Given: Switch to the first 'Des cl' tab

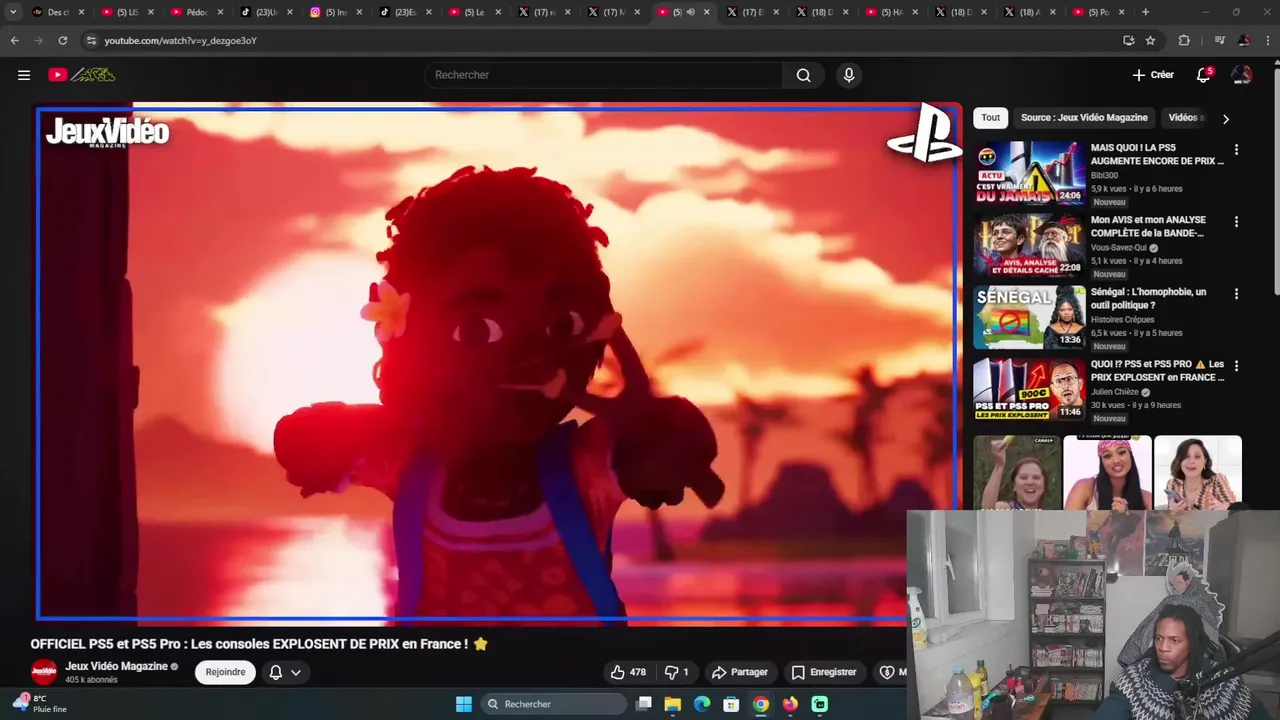Looking at the screenshot, I should coord(57,12).
